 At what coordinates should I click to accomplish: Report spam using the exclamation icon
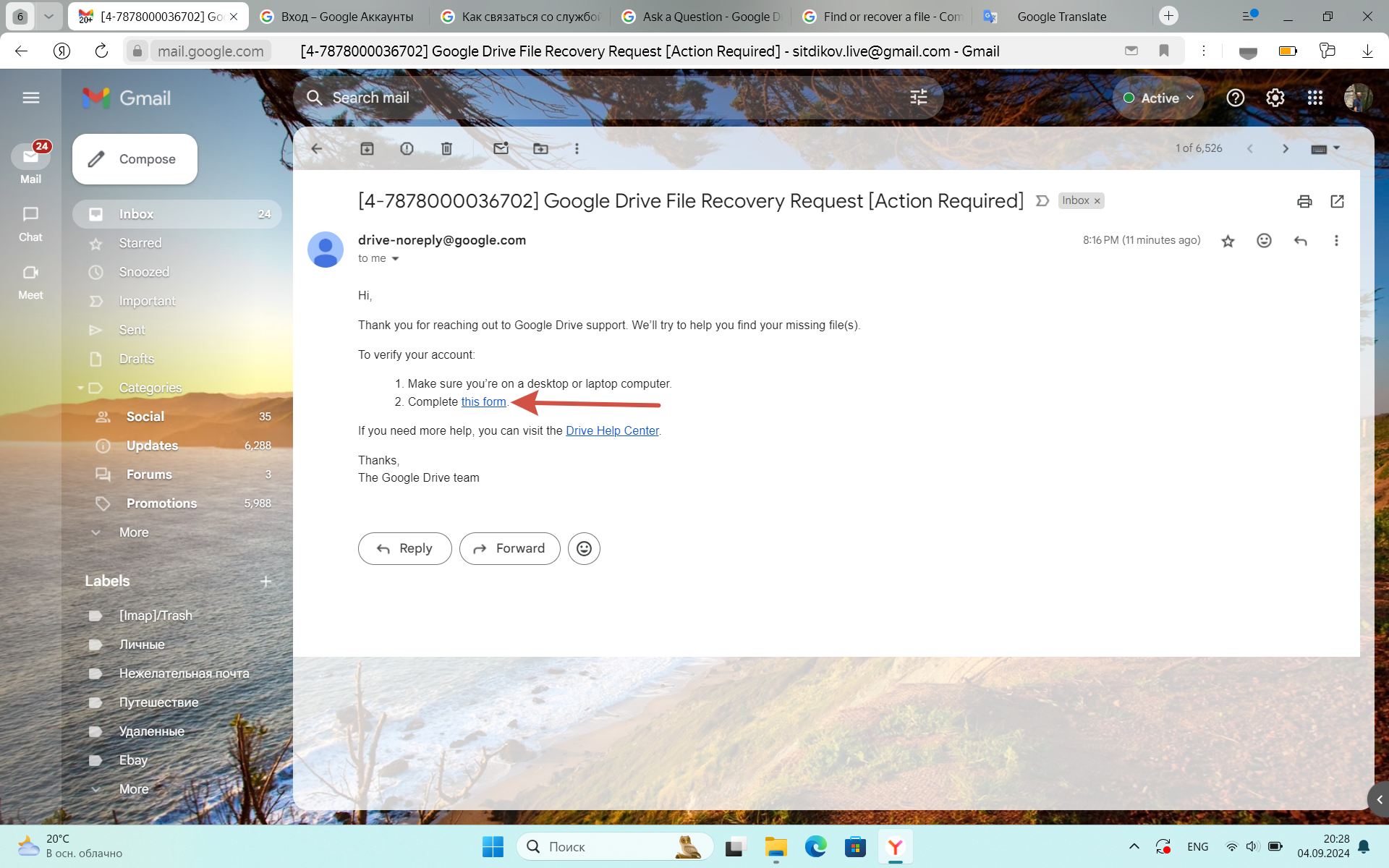[x=407, y=148]
